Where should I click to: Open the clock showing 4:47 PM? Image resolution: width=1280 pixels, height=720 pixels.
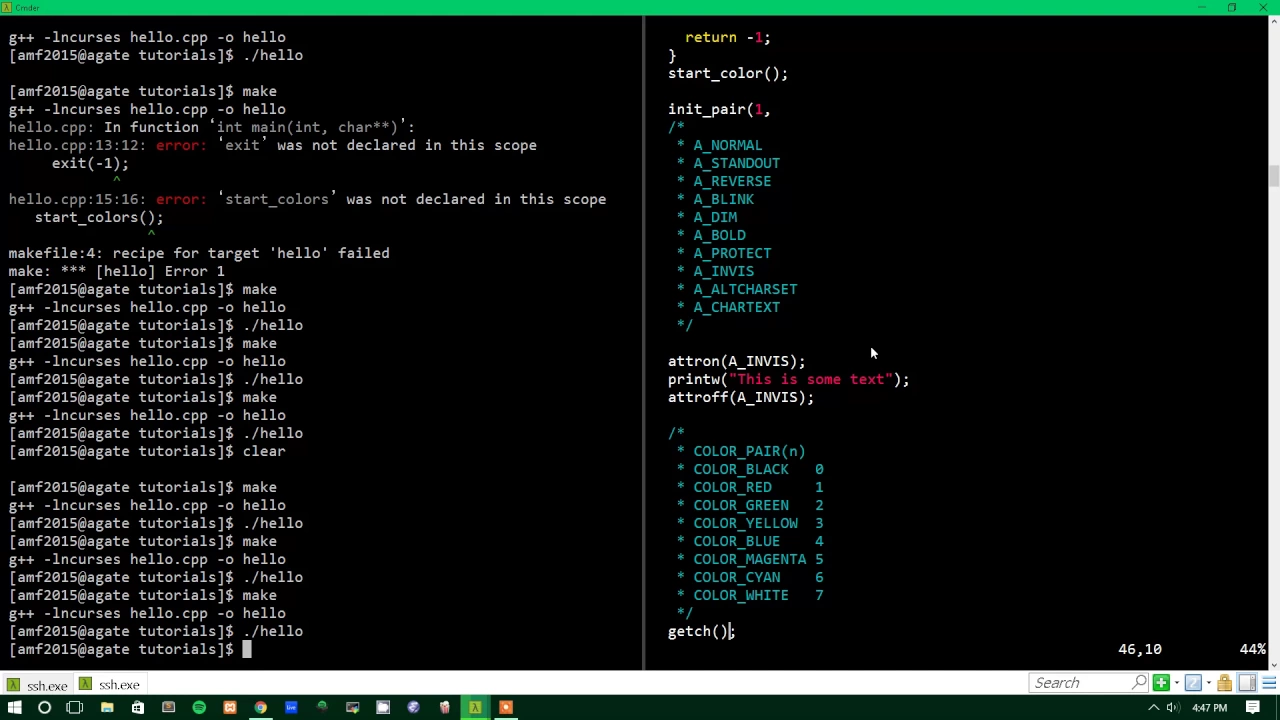coord(1209,708)
